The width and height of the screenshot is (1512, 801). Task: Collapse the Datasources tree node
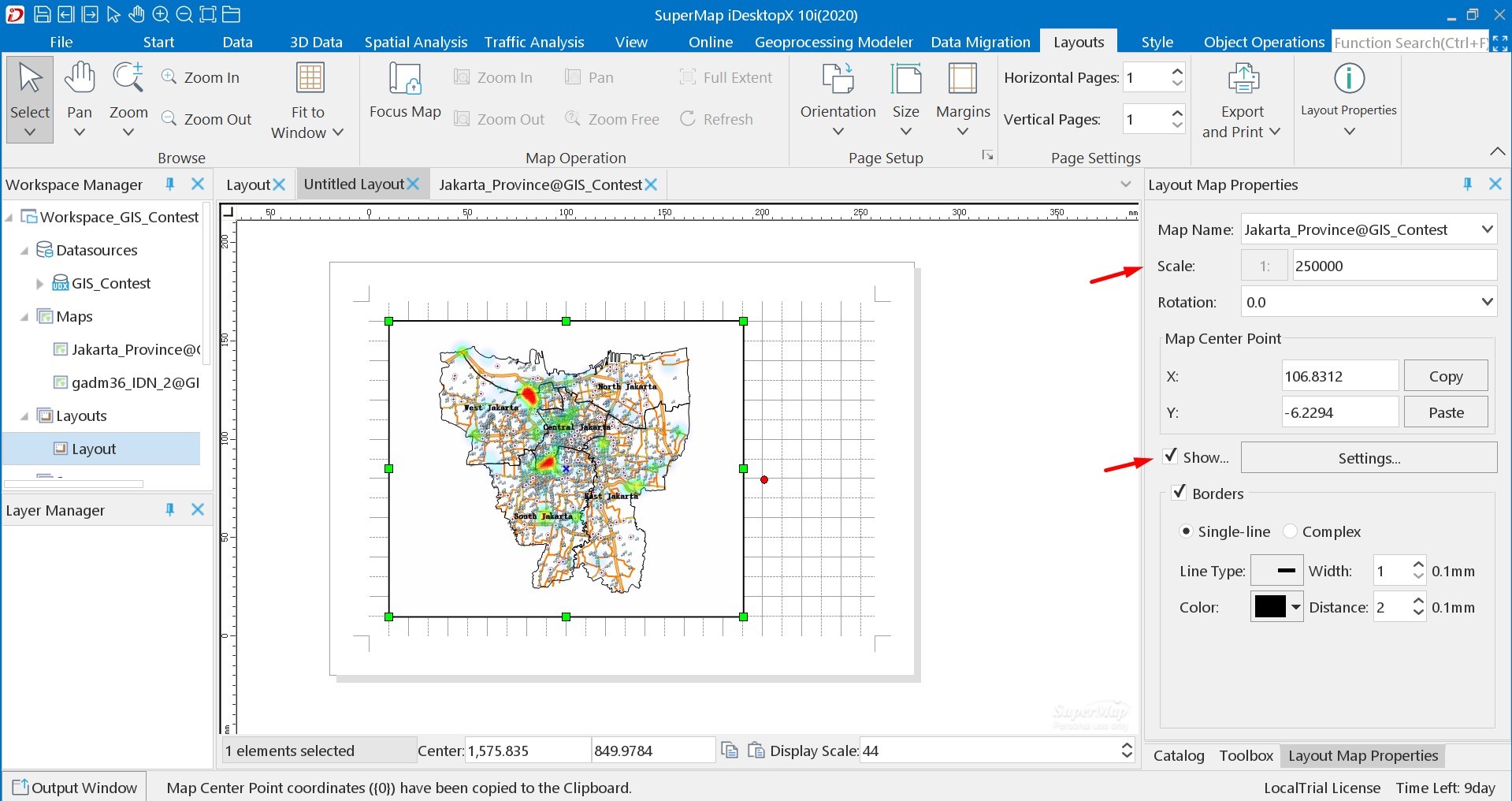pos(24,250)
